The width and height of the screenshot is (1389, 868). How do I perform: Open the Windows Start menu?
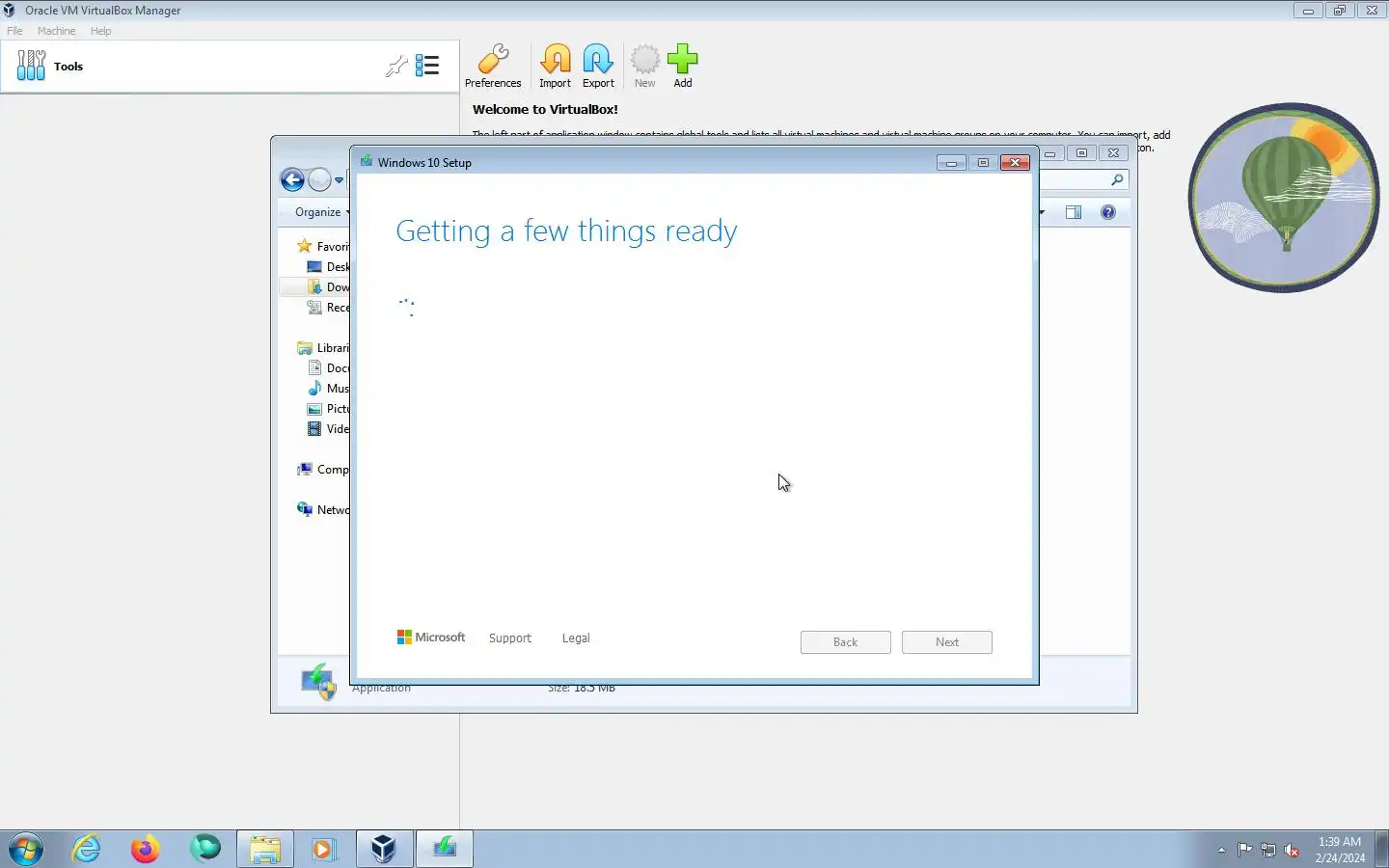click(x=26, y=850)
